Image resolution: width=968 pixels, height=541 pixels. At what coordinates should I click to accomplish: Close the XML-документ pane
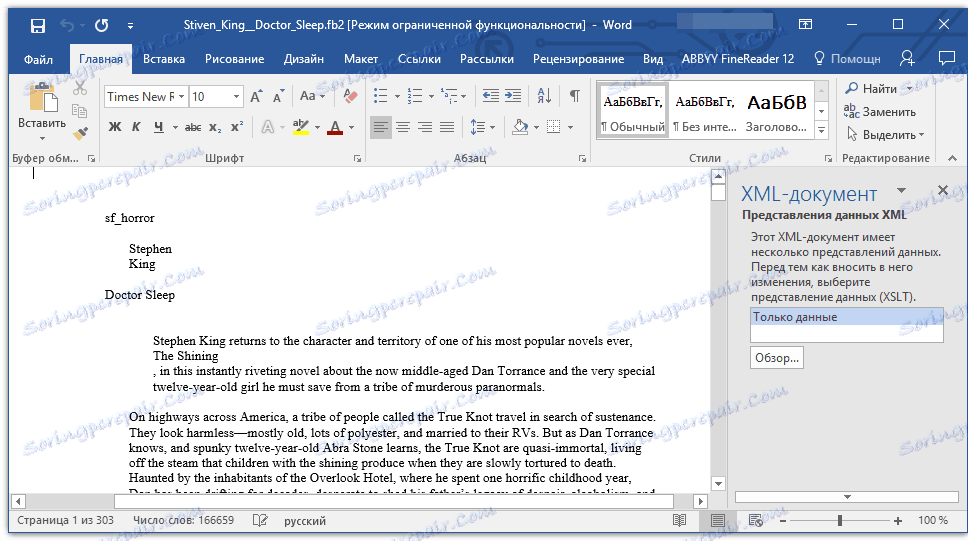coord(943,190)
